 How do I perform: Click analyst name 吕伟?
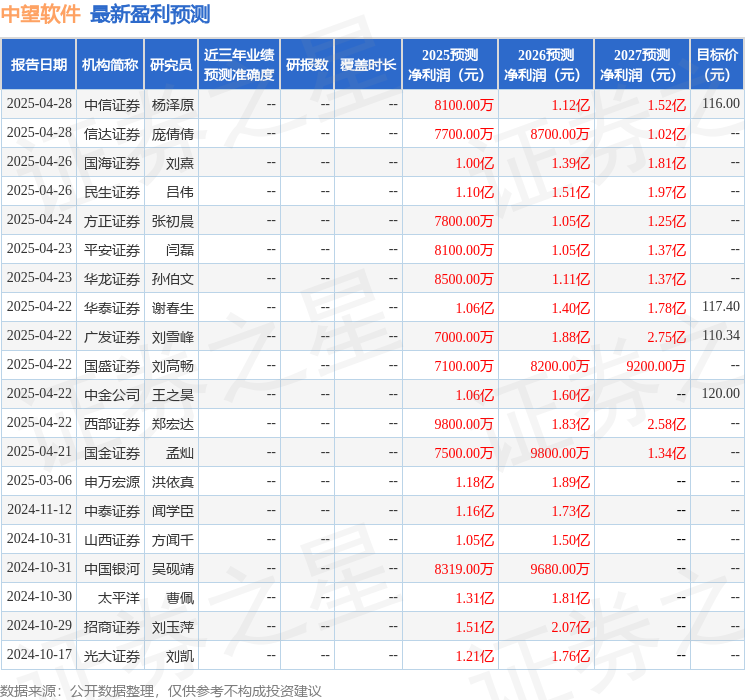tap(180, 192)
